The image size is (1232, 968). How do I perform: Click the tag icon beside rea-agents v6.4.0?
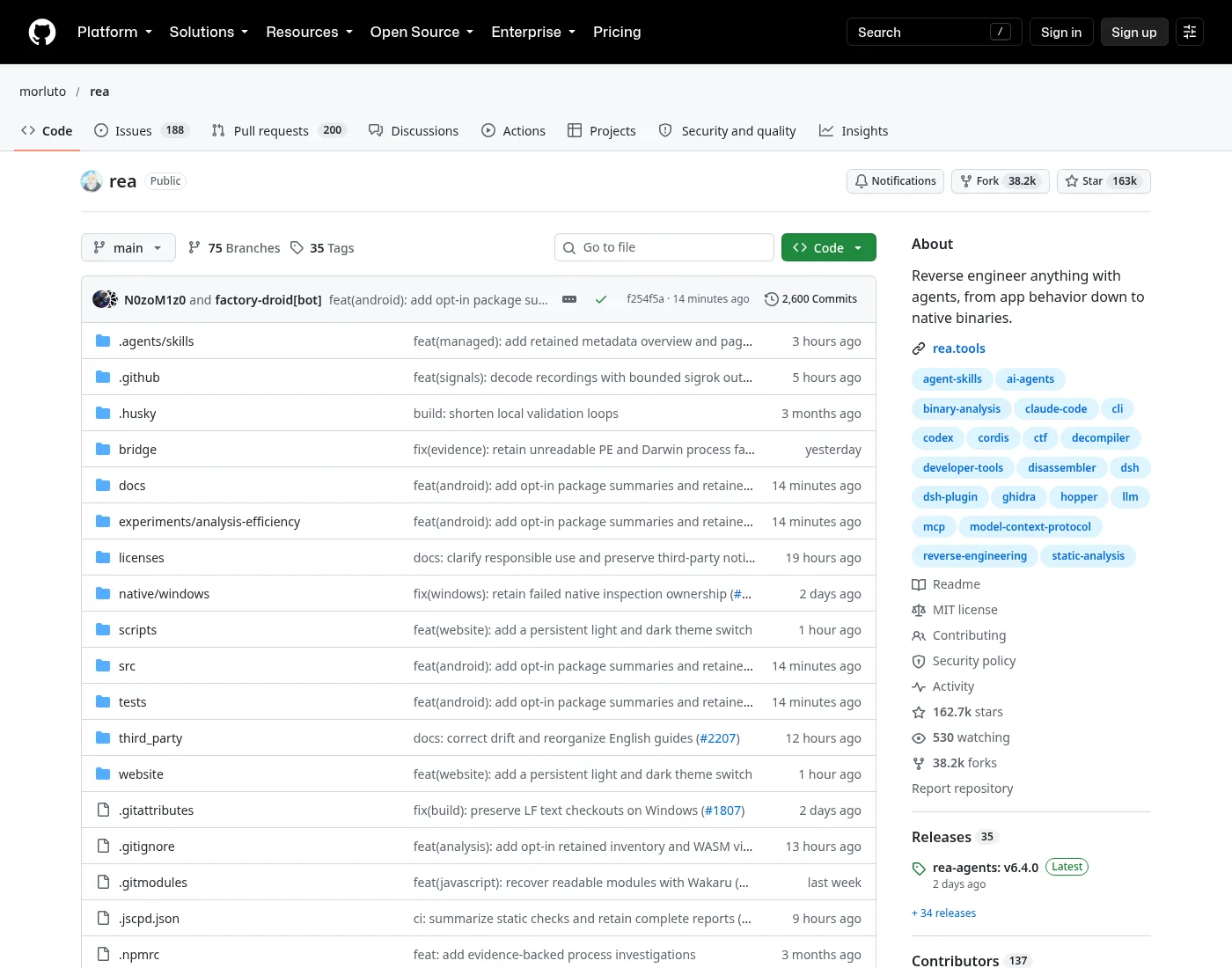(919, 869)
